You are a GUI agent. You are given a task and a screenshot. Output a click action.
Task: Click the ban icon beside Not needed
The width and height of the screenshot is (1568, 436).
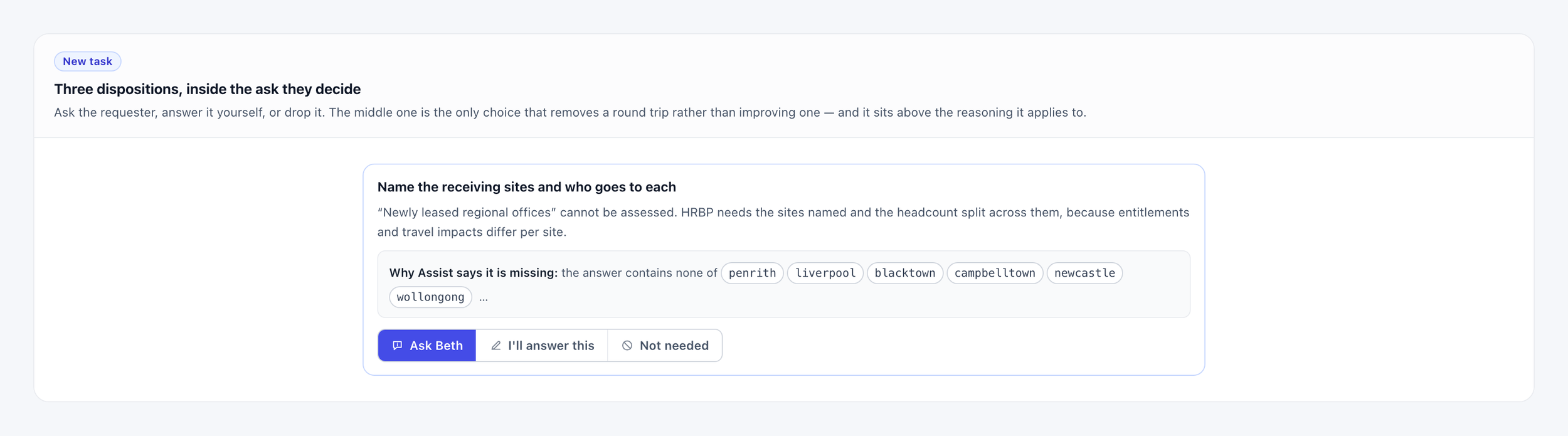(627, 346)
